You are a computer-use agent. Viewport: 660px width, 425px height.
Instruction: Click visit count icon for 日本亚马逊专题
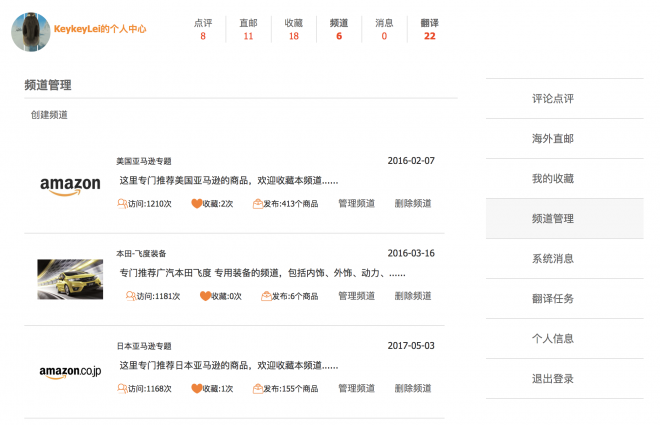[123, 388]
